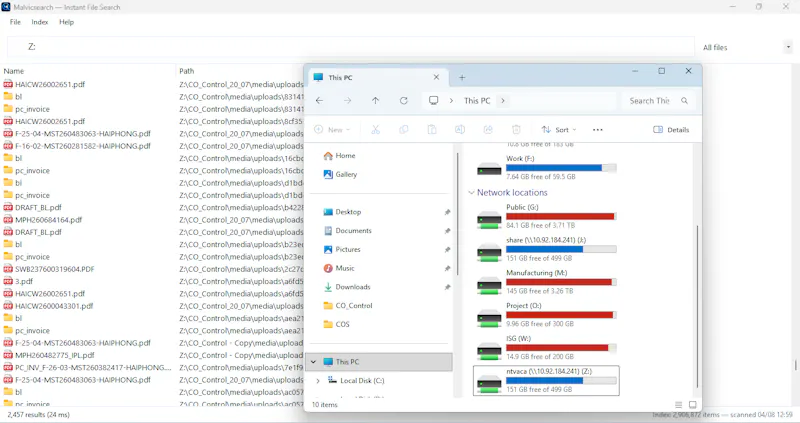
Task: Open Music in Explorer sidebar
Action: click(x=339, y=268)
